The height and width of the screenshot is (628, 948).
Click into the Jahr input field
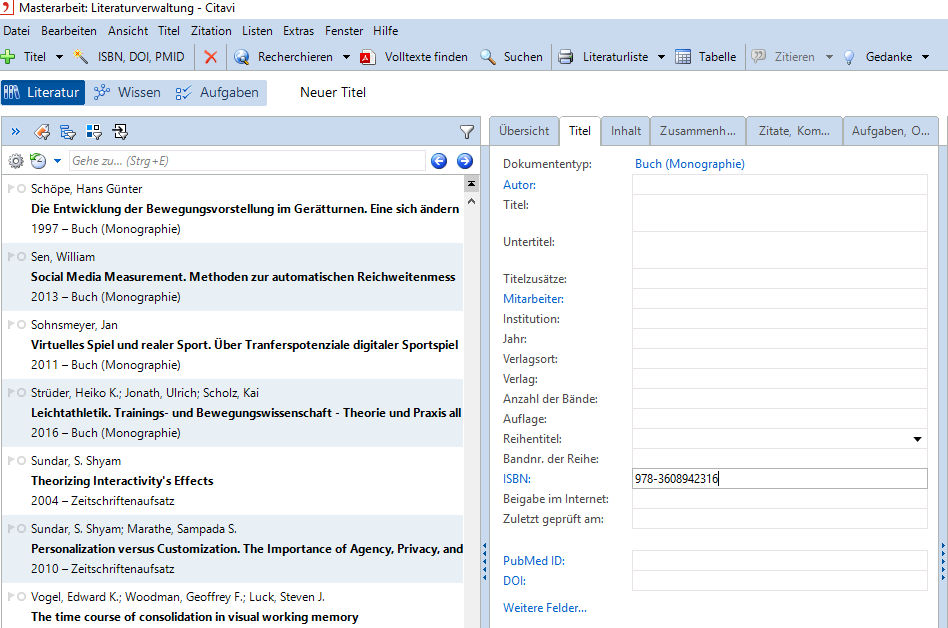(x=779, y=338)
